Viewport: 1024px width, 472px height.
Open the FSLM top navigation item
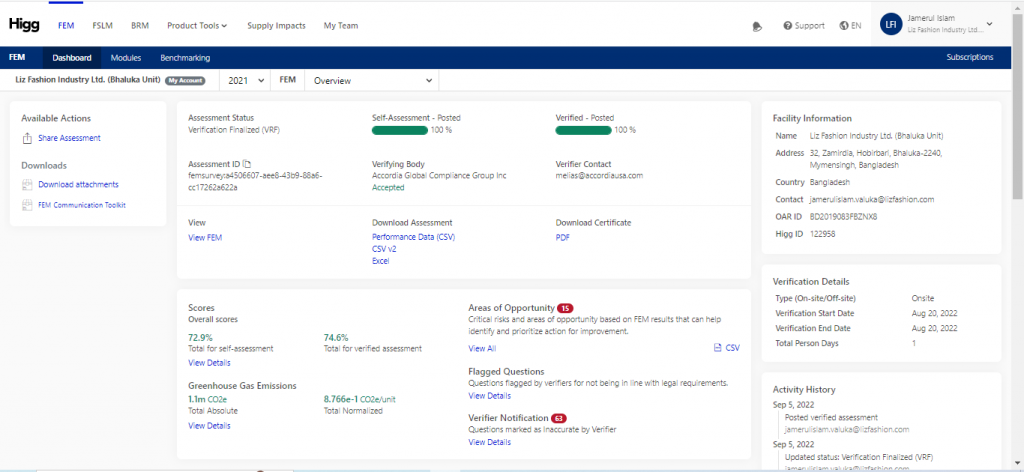103,25
